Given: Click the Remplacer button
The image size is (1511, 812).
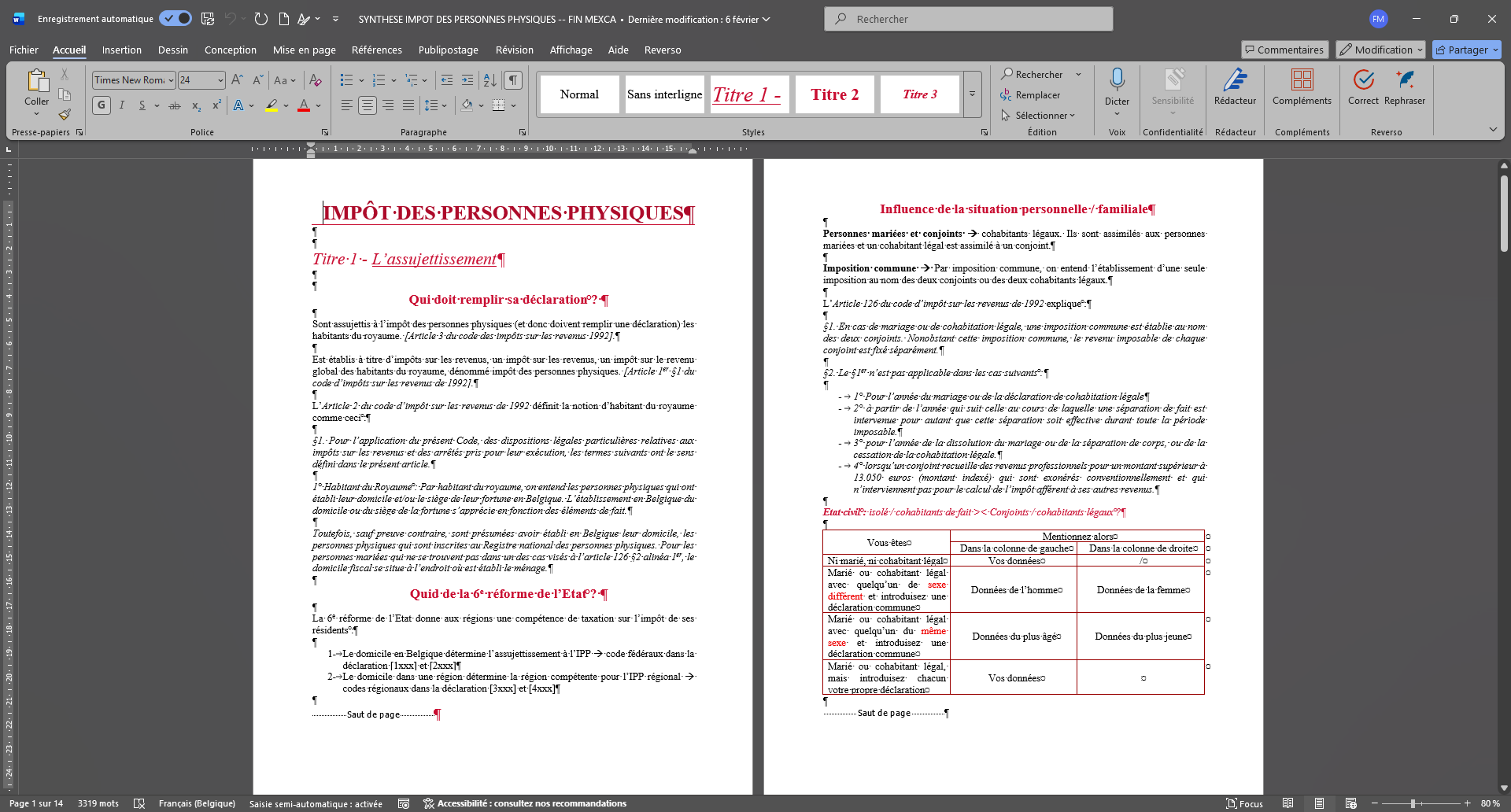Looking at the screenshot, I should coord(1030,95).
